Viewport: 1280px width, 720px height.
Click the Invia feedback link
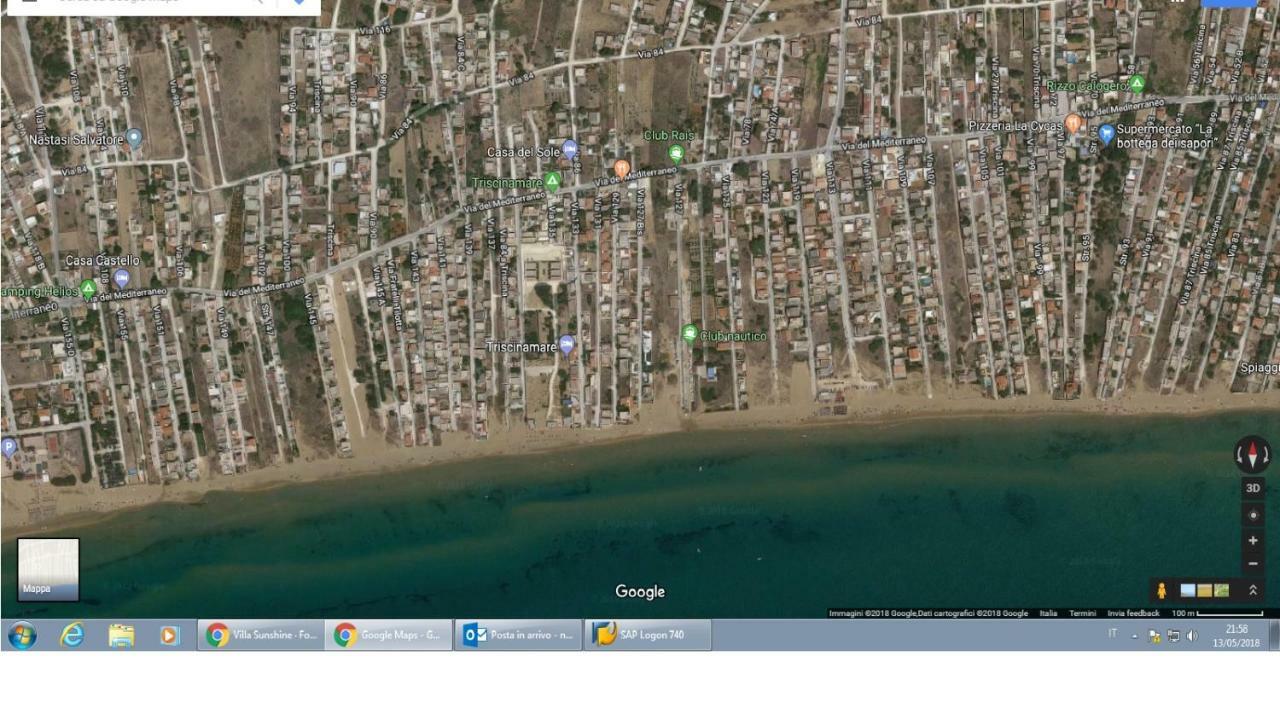1133,613
